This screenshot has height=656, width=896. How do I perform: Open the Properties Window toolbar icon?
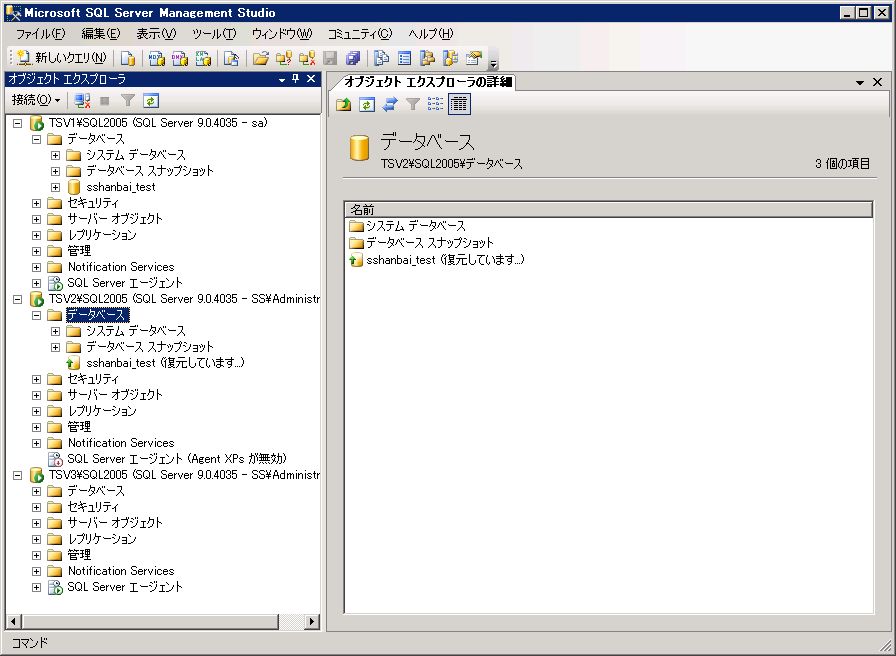(474, 58)
